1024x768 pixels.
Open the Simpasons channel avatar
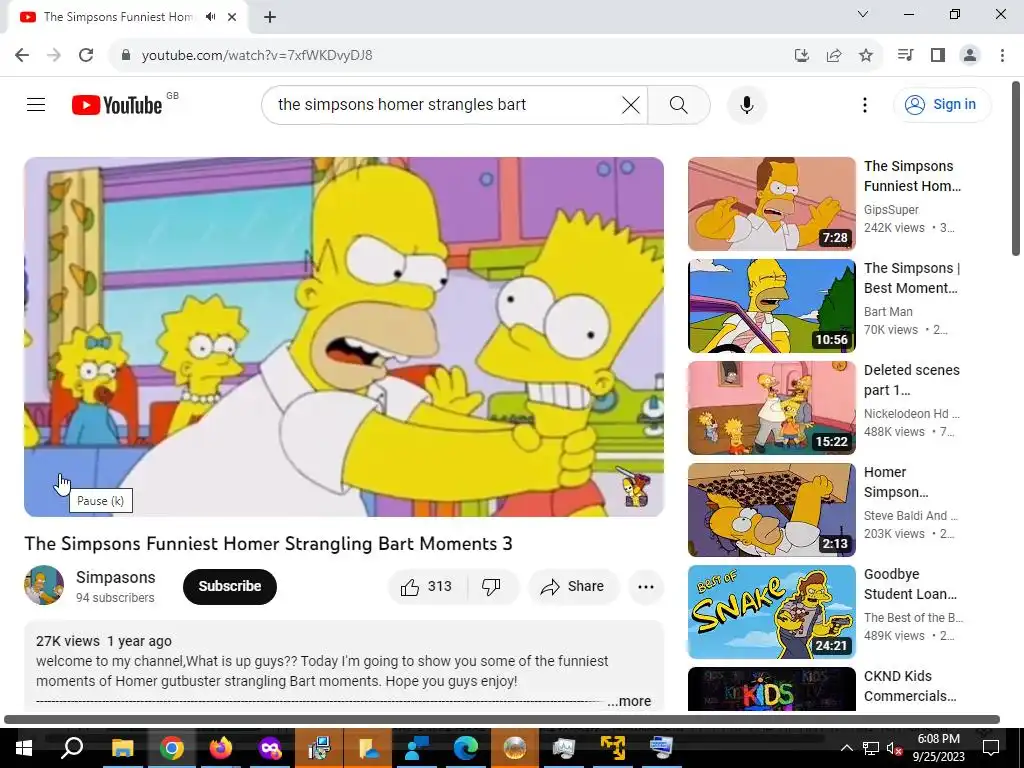pos(44,585)
